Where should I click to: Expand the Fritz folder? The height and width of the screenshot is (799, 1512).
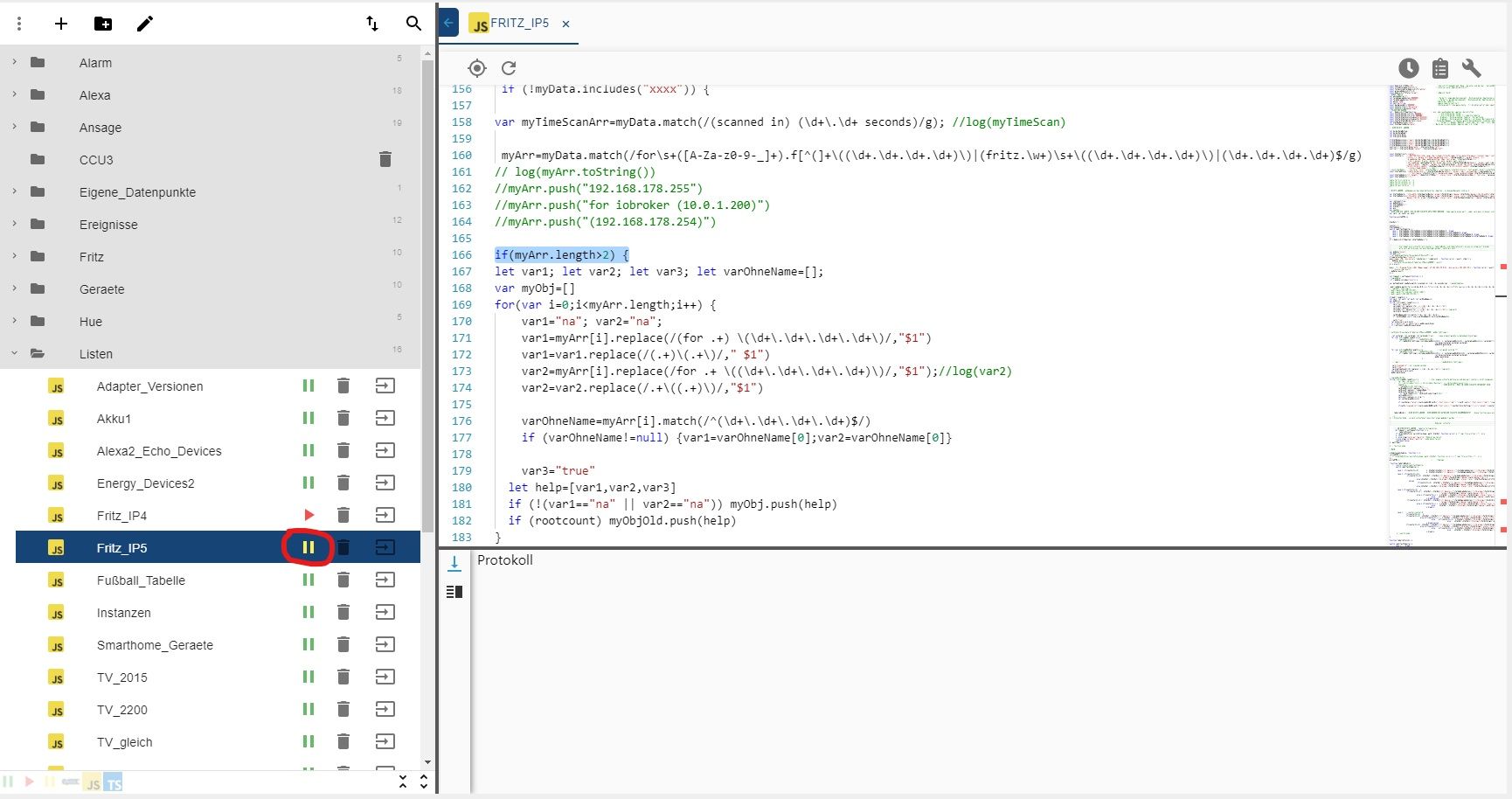(x=14, y=256)
